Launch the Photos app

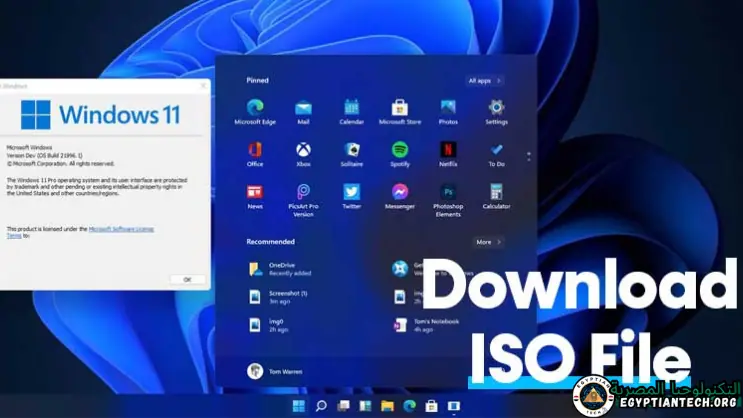(x=448, y=112)
